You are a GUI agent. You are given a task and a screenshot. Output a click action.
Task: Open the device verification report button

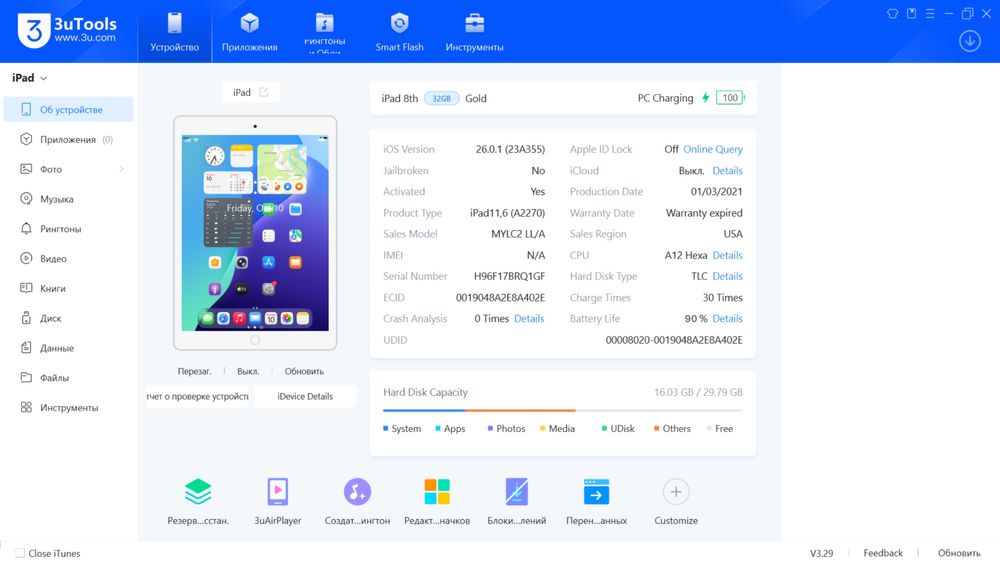(x=198, y=396)
